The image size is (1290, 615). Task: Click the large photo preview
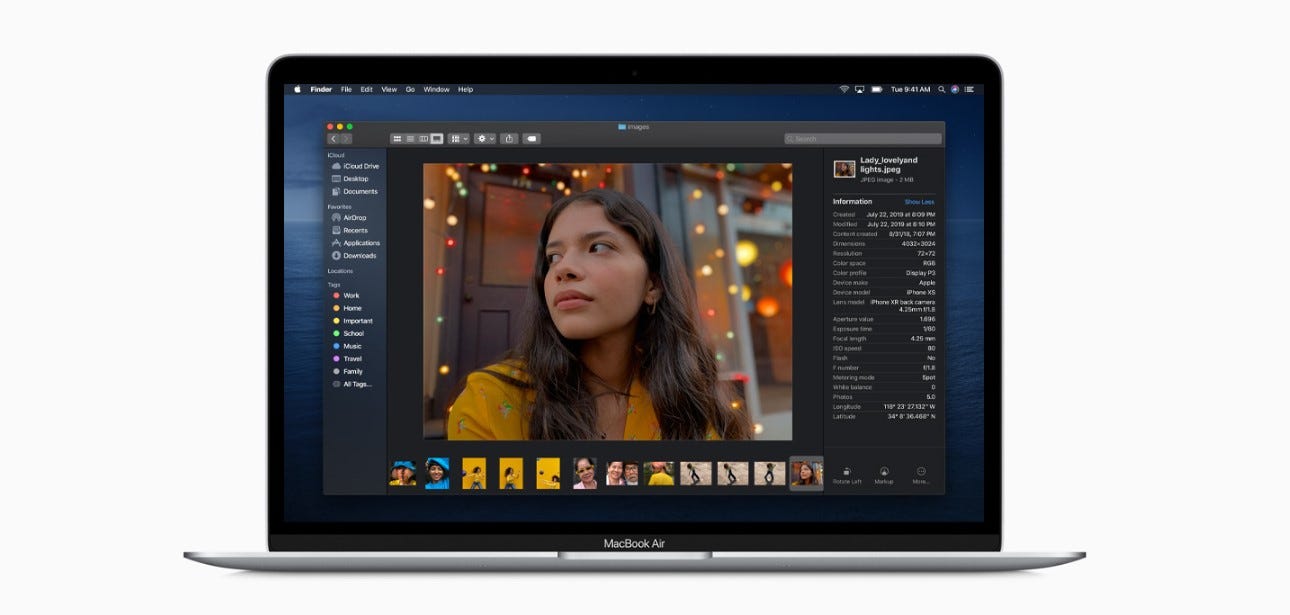click(x=607, y=301)
